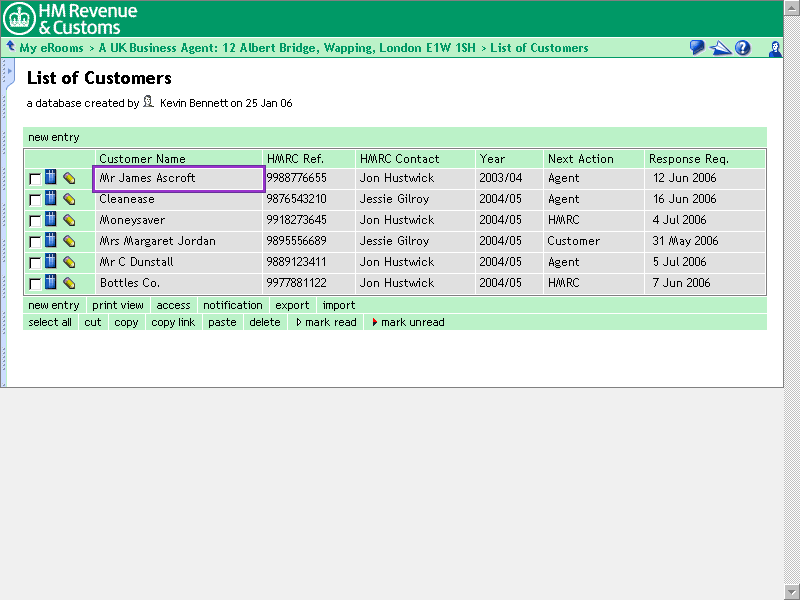The width and height of the screenshot is (800, 600).
Task: Click the Kevin Bennett member icon
Action: (x=148, y=103)
